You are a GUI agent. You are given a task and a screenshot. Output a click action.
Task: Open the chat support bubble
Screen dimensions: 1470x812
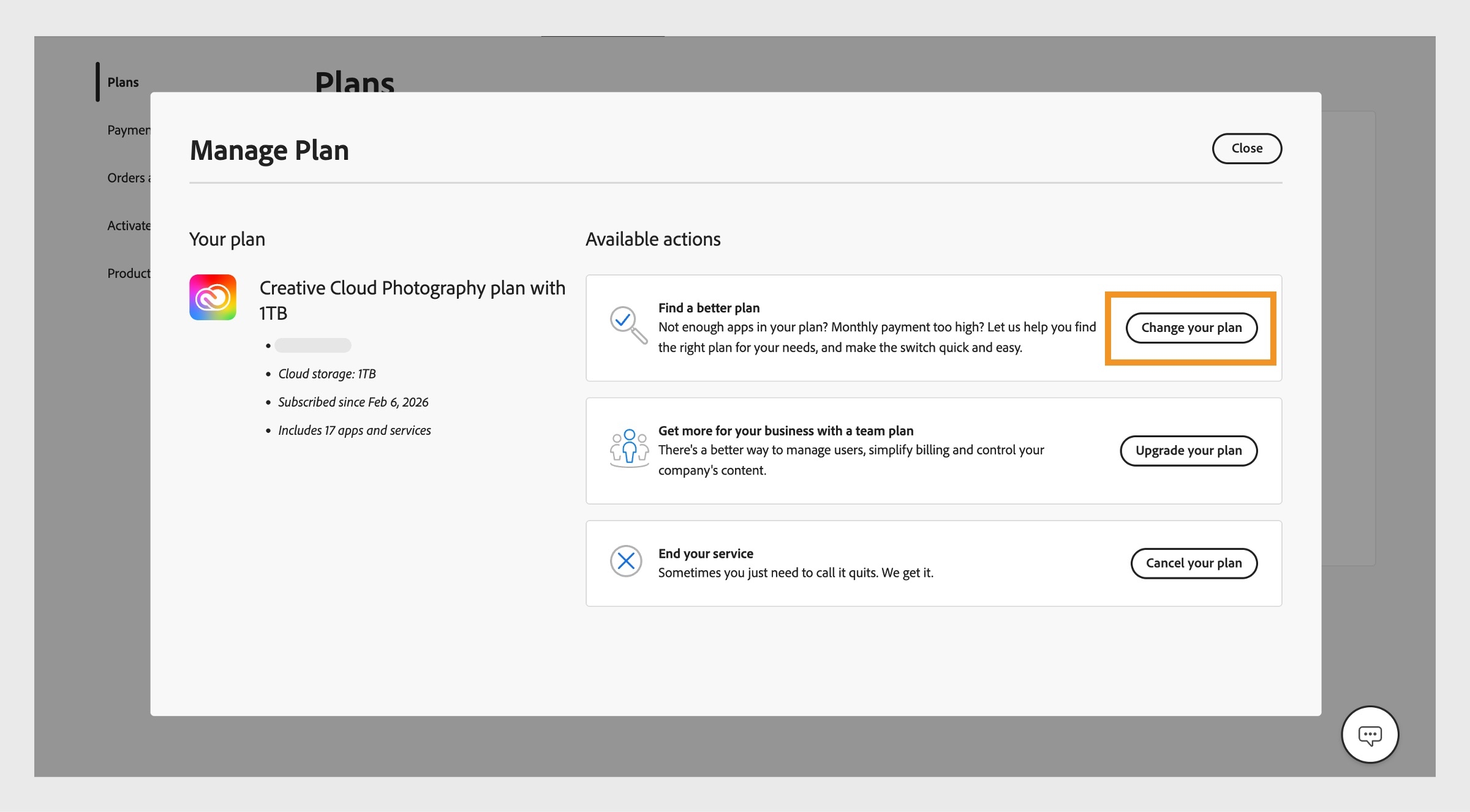[x=1370, y=734]
